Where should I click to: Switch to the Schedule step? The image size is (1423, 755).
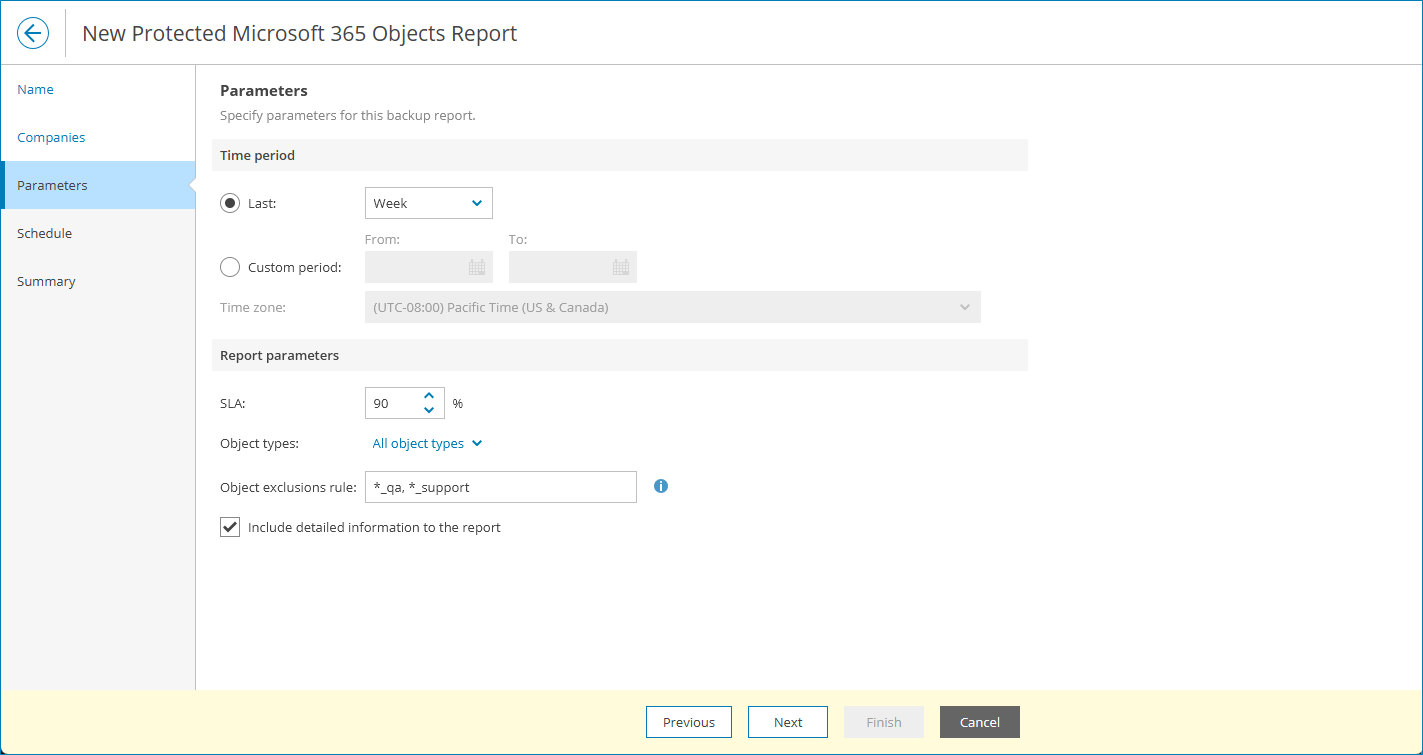(x=44, y=233)
